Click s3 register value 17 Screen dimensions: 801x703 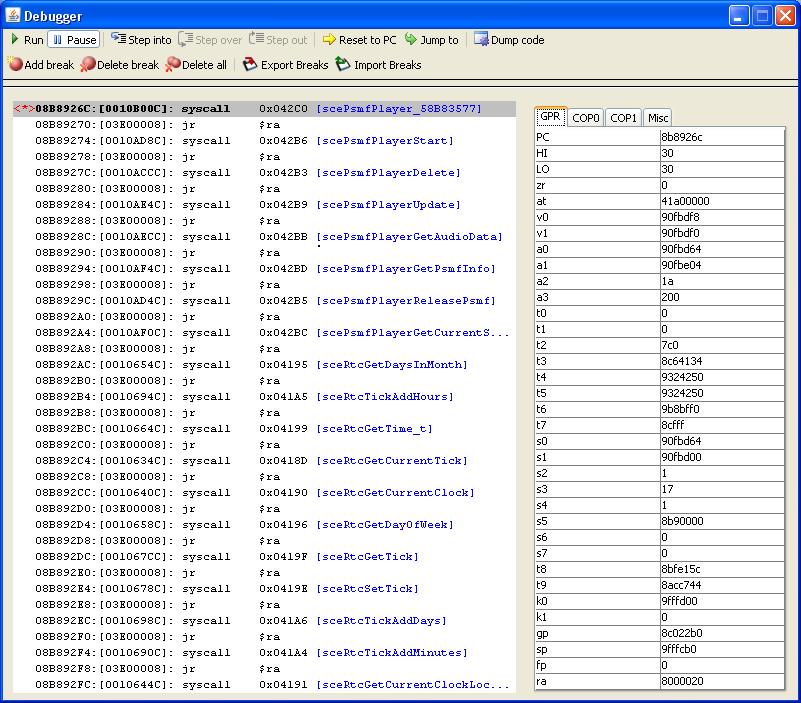pos(722,489)
